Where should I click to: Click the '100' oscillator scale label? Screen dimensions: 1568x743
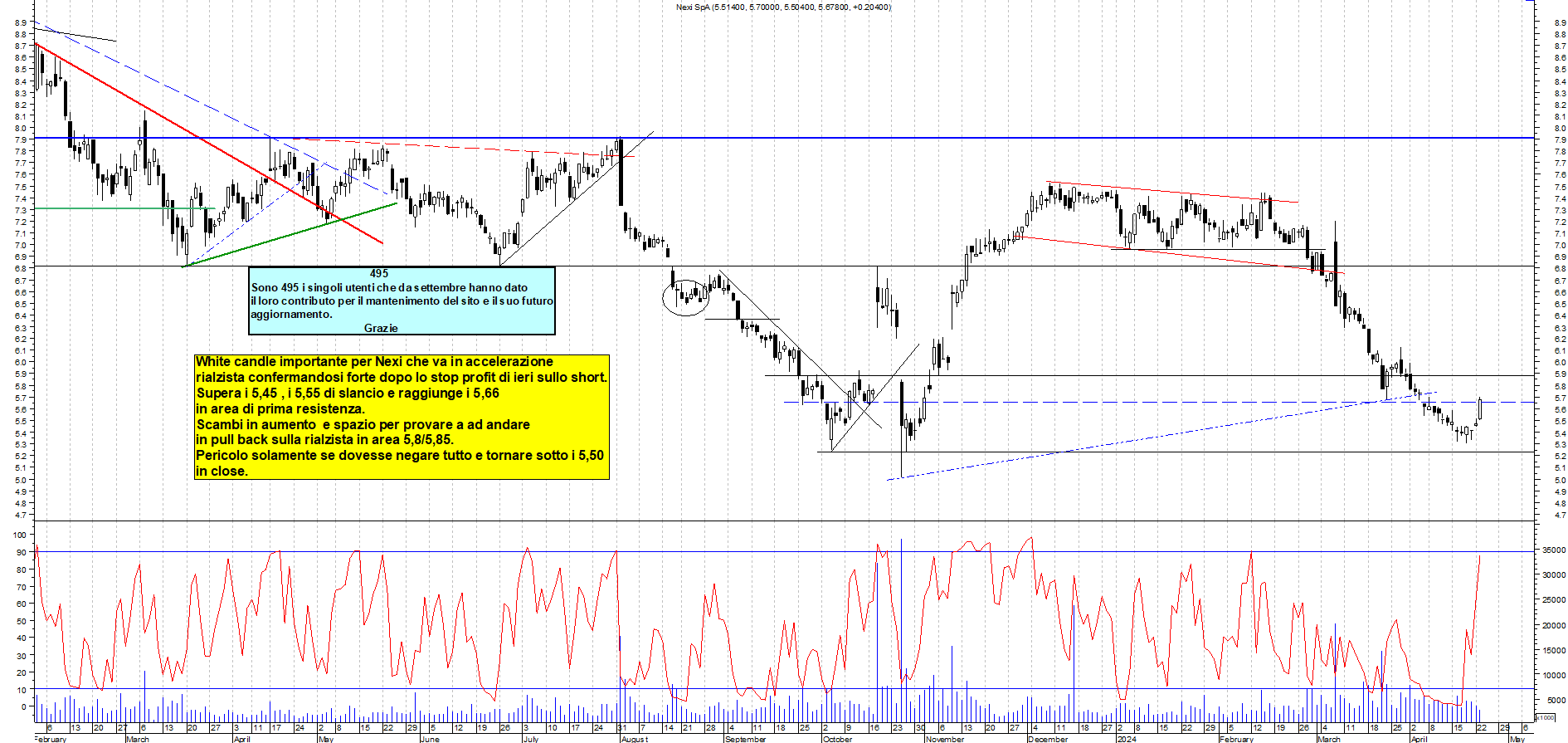[x=20, y=535]
